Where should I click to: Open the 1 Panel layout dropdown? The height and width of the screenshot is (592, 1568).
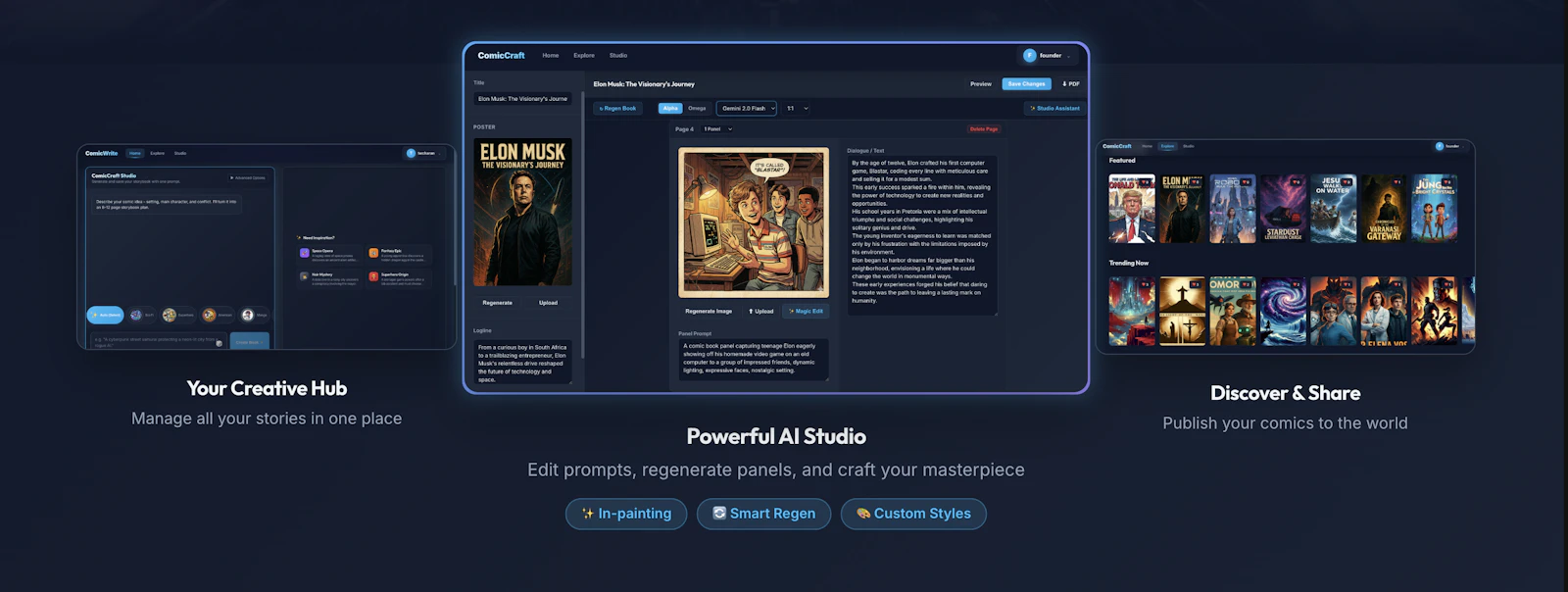click(717, 128)
